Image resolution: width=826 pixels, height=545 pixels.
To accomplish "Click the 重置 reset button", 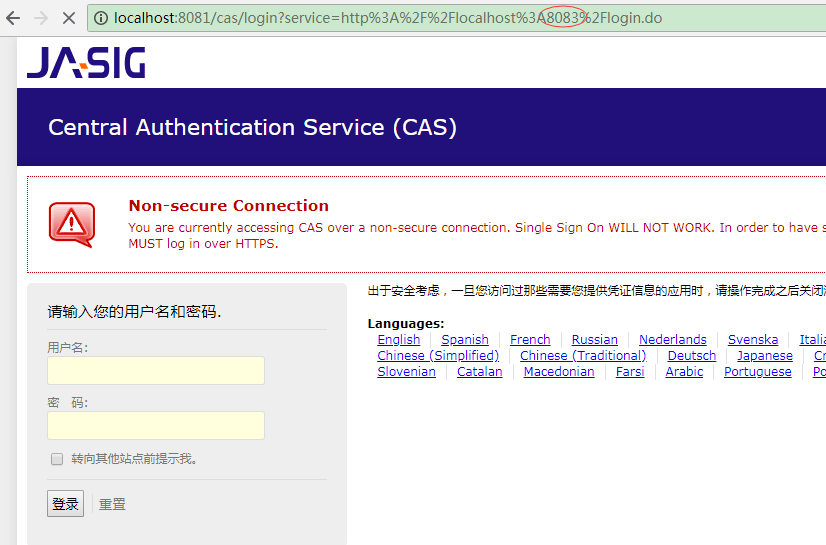I will point(112,504).
